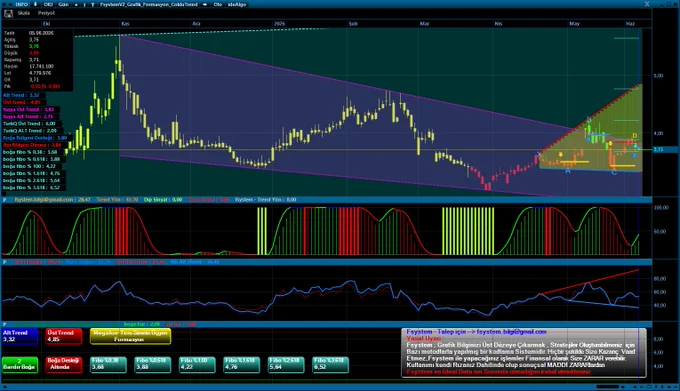680x391 pixels.
Task: Click the red Boğa Desteği Altında button
Action: pos(63,364)
